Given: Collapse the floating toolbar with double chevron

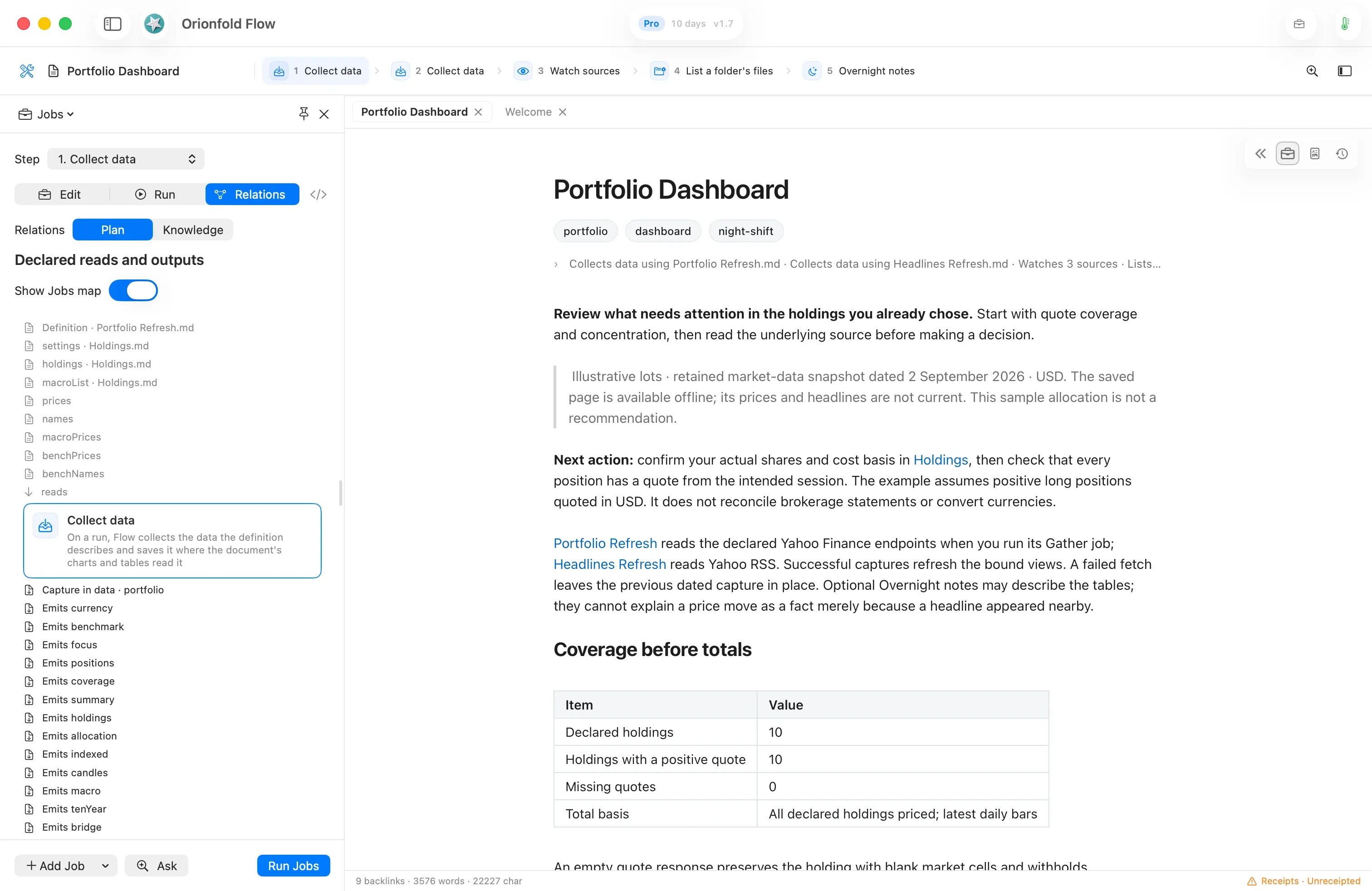Looking at the screenshot, I should [1260, 154].
